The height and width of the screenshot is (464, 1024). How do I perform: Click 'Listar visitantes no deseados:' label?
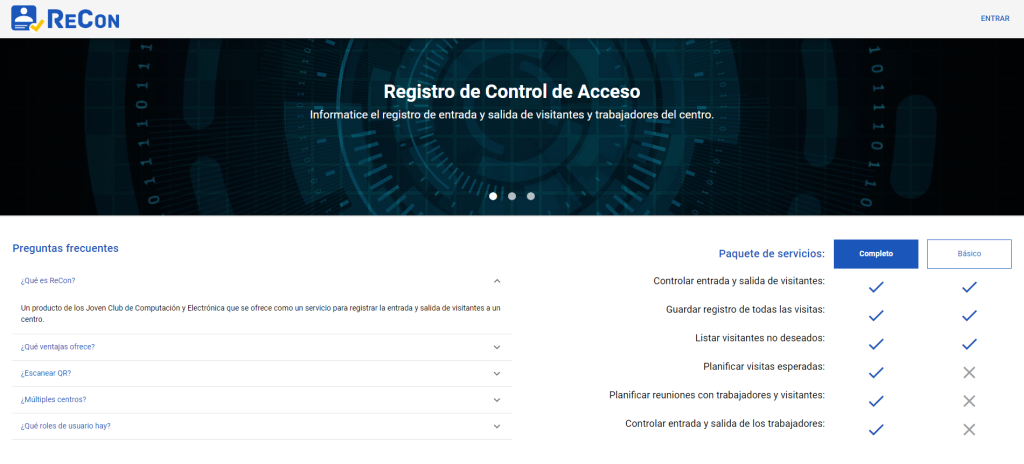(760, 338)
